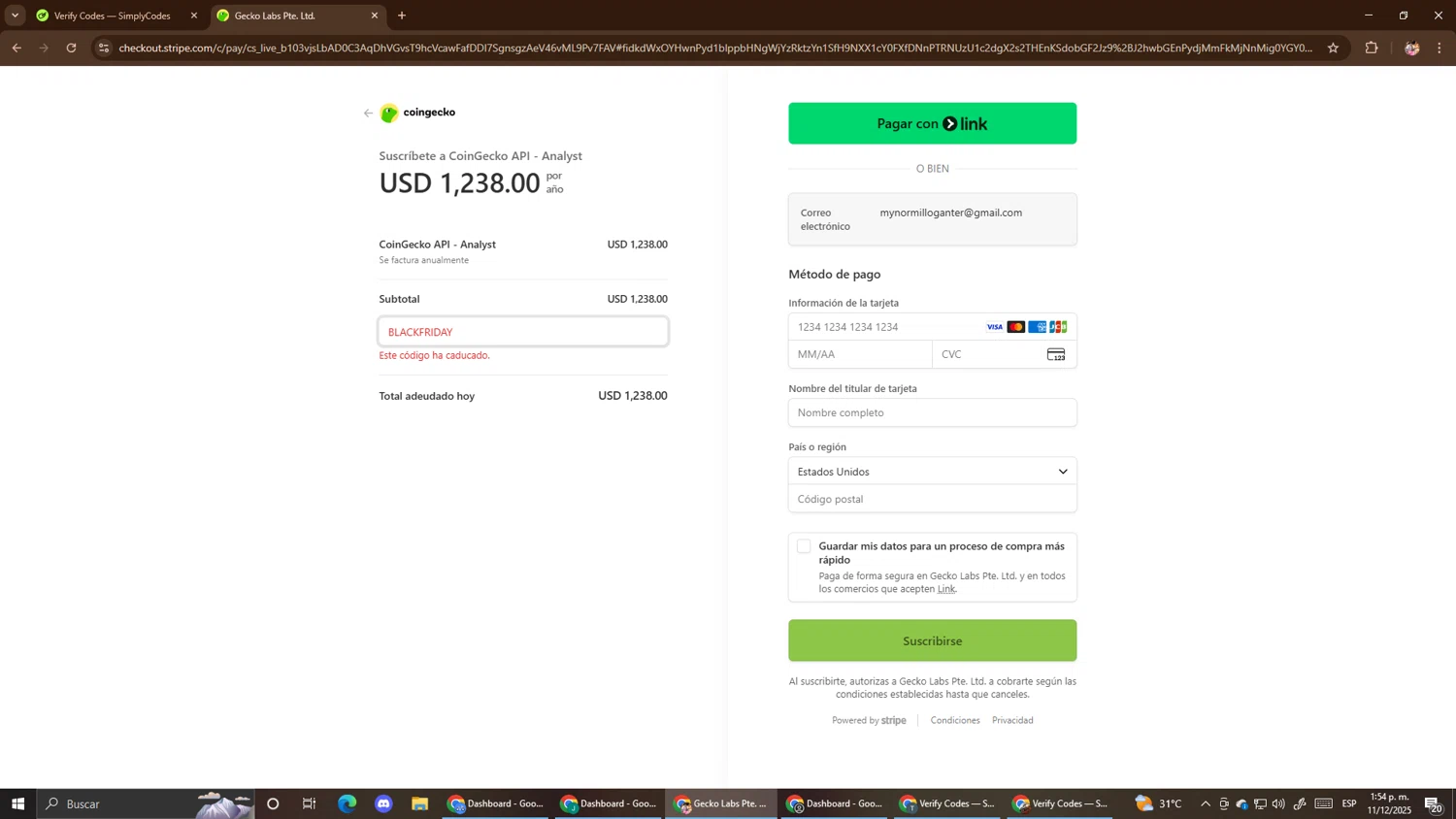The height and width of the screenshot is (819, 1456).
Task: Click the Suscribirse button
Action: [932, 640]
